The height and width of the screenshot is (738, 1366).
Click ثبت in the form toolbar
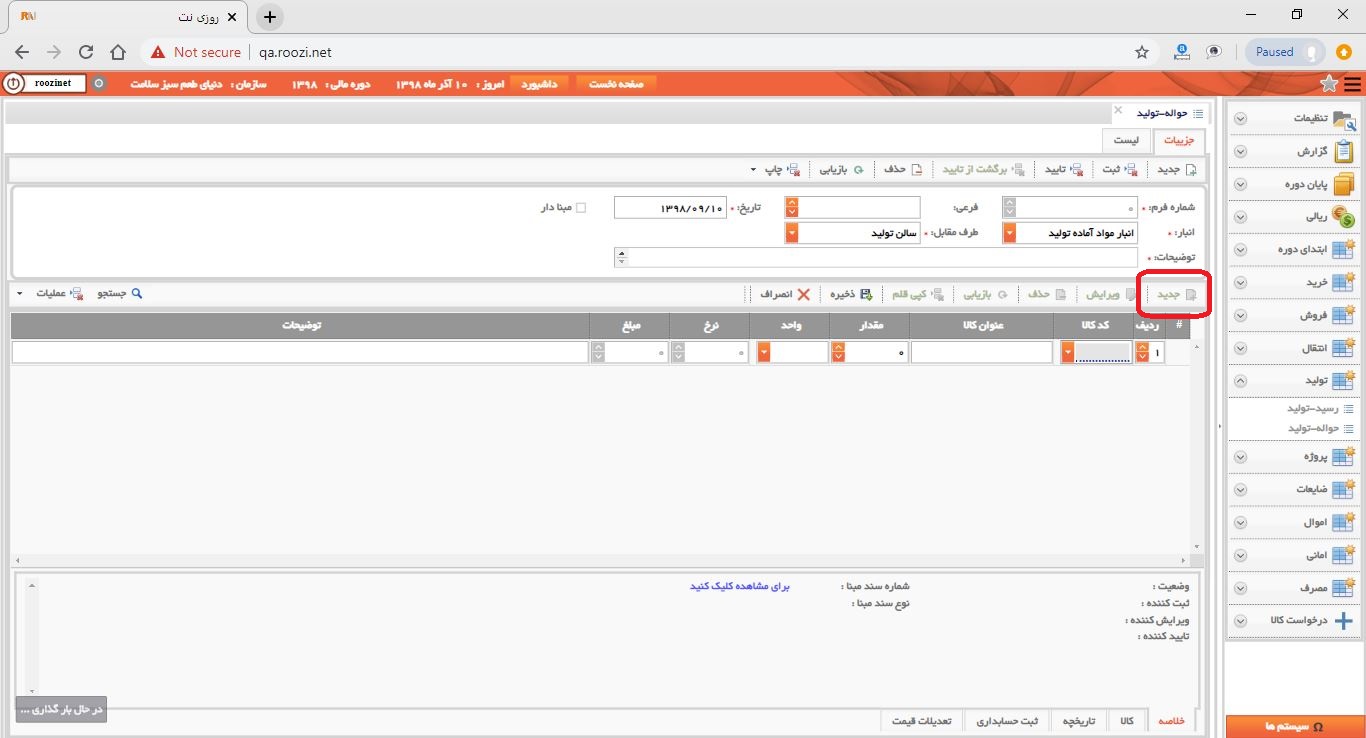1119,169
